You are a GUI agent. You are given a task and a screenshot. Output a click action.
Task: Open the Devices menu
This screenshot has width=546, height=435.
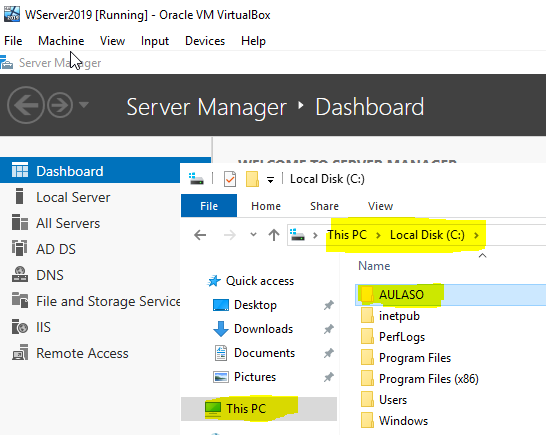(x=205, y=41)
